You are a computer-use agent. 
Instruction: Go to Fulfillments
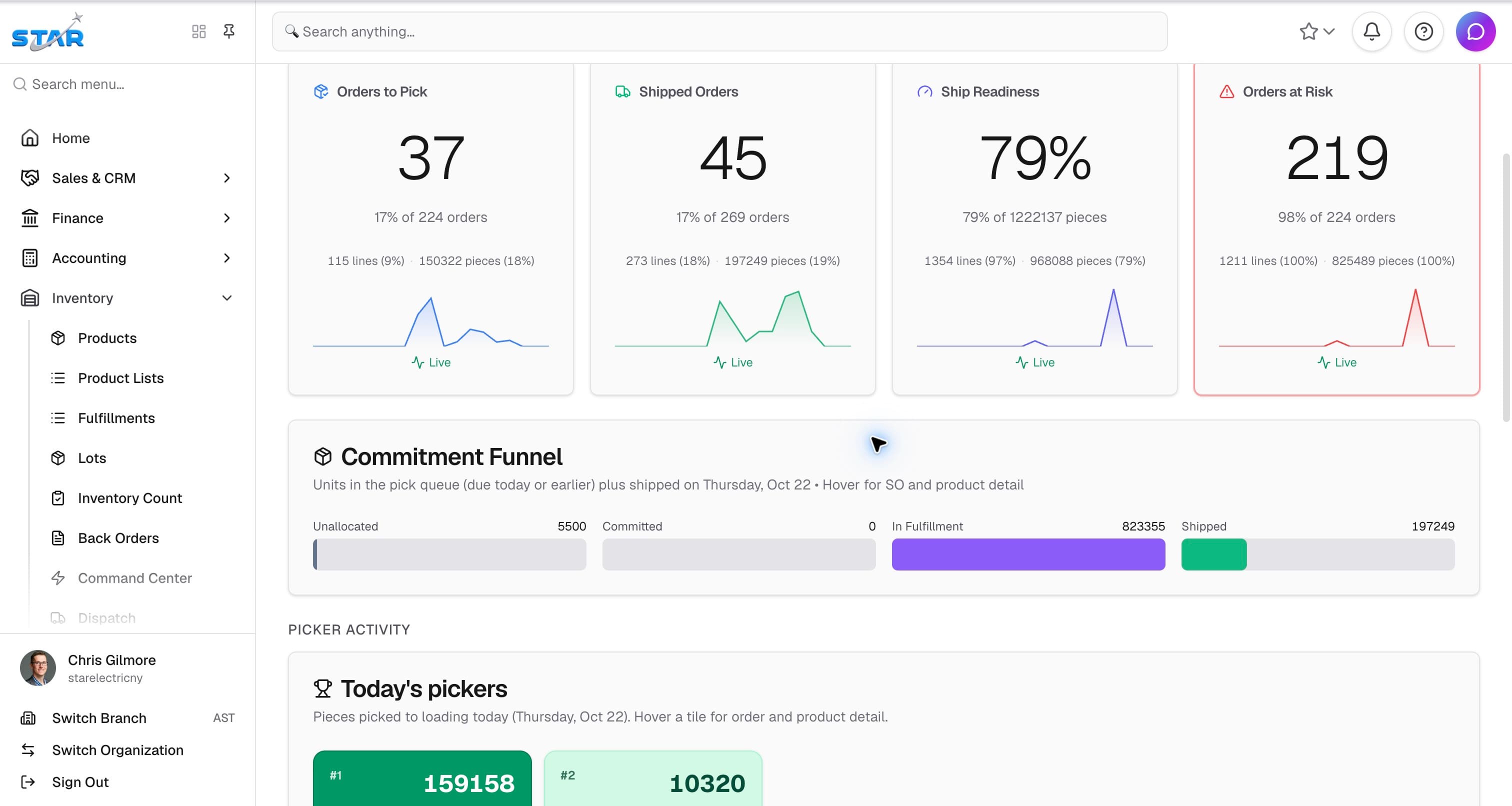tap(116, 418)
